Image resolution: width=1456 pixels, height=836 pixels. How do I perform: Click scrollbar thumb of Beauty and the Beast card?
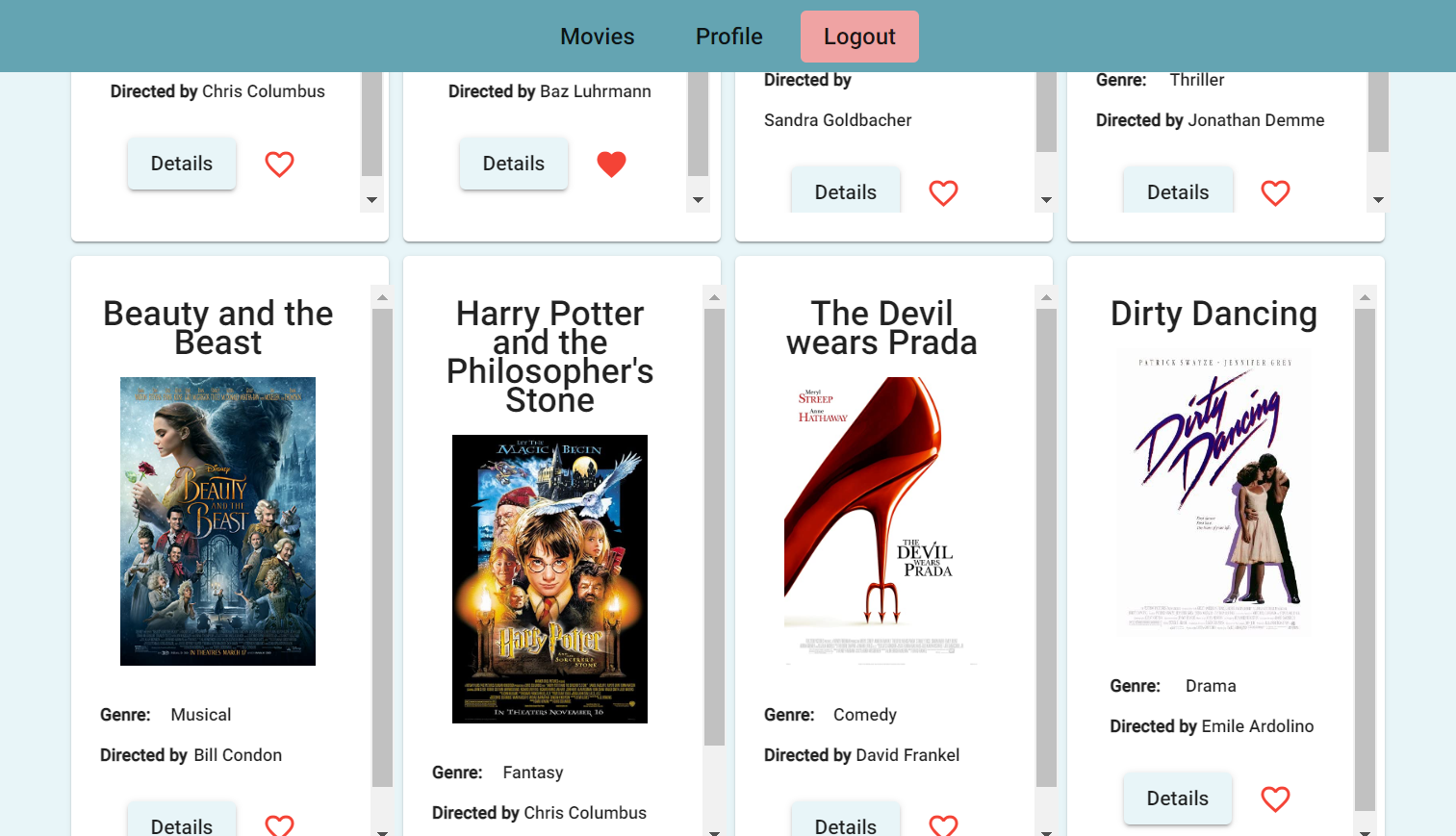(x=382, y=548)
